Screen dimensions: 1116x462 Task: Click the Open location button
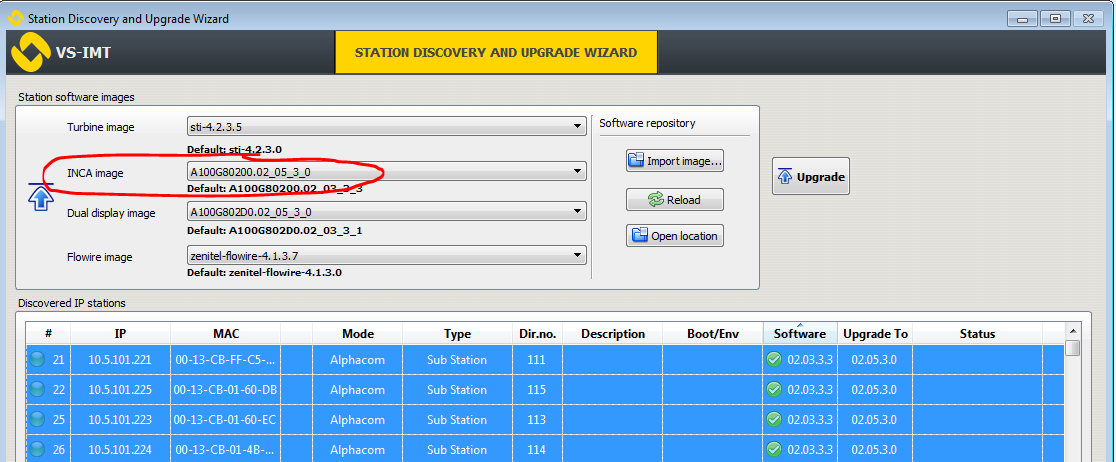click(x=674, y=236)
